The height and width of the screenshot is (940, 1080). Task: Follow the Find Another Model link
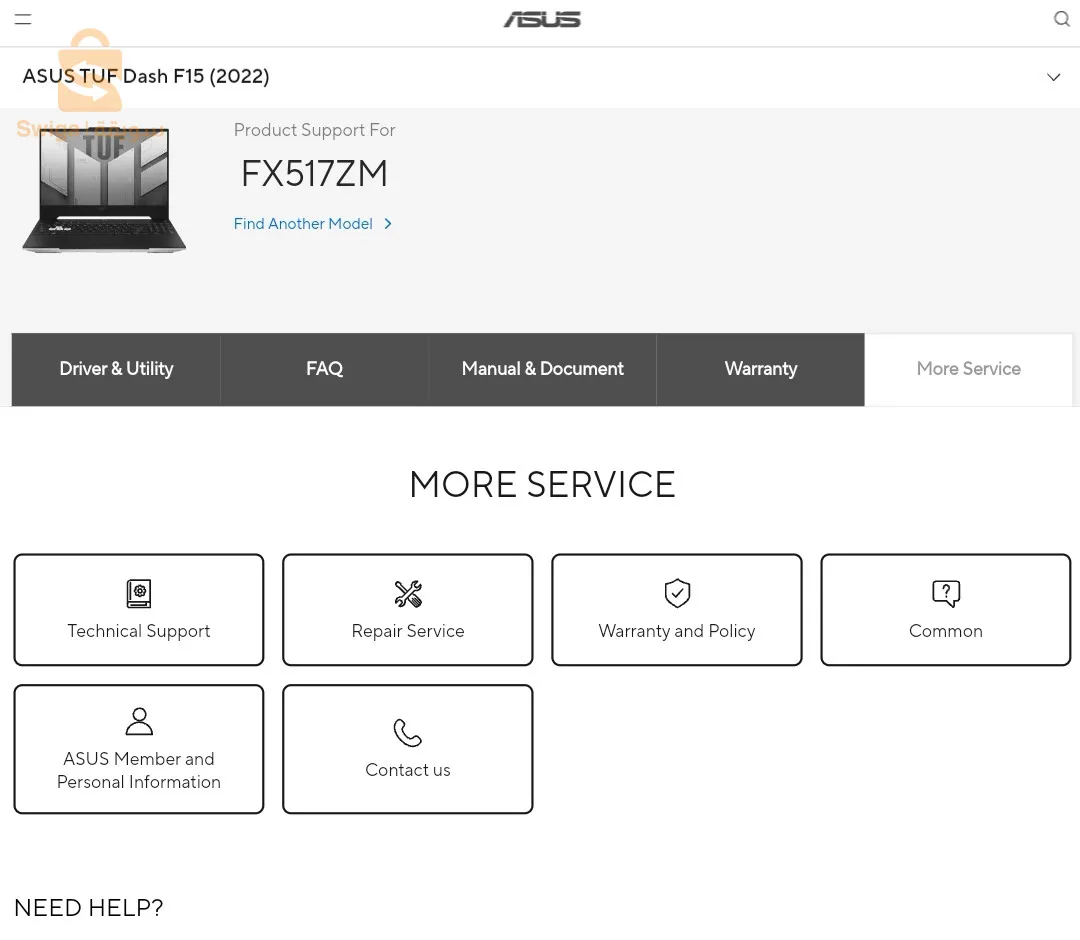(x=303, y=224)
